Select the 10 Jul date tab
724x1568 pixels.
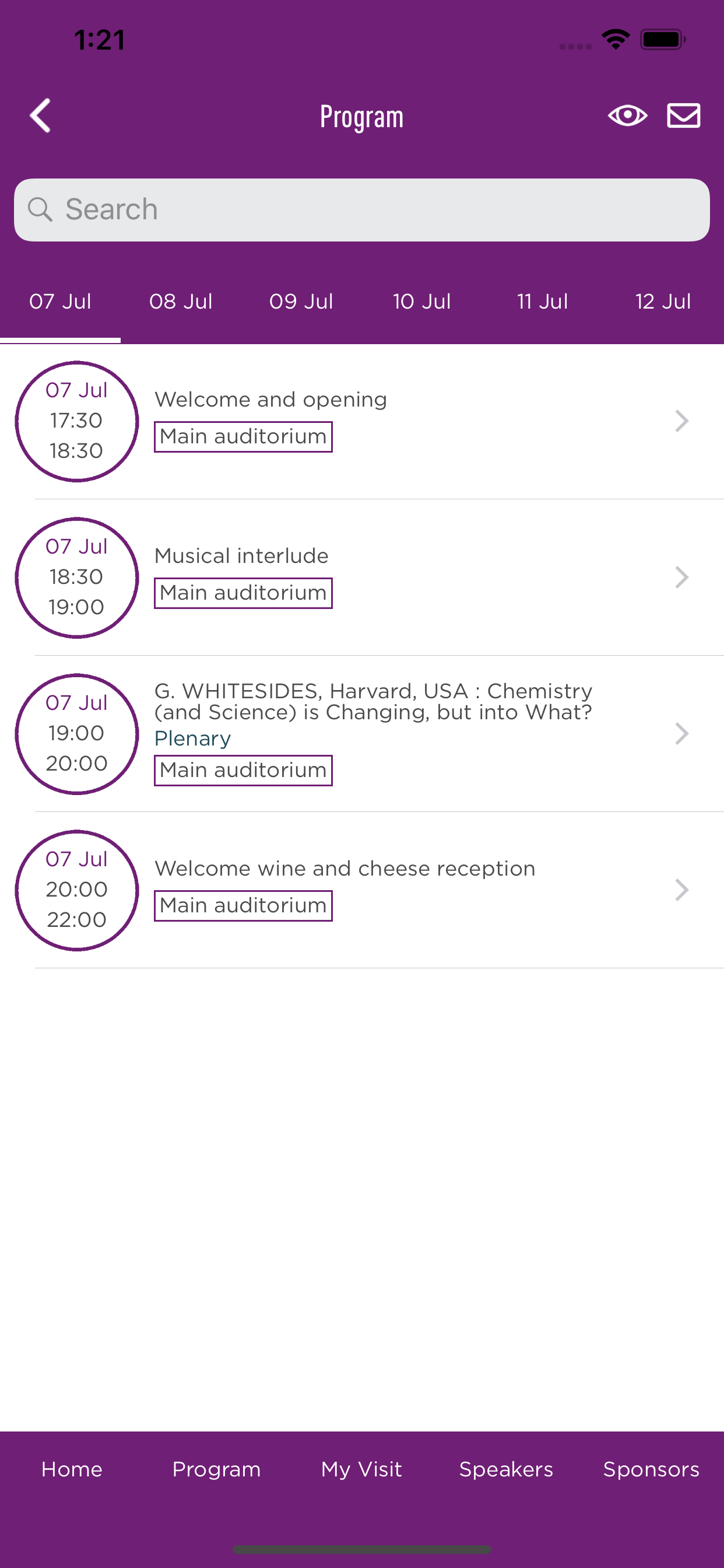(421, 302)
